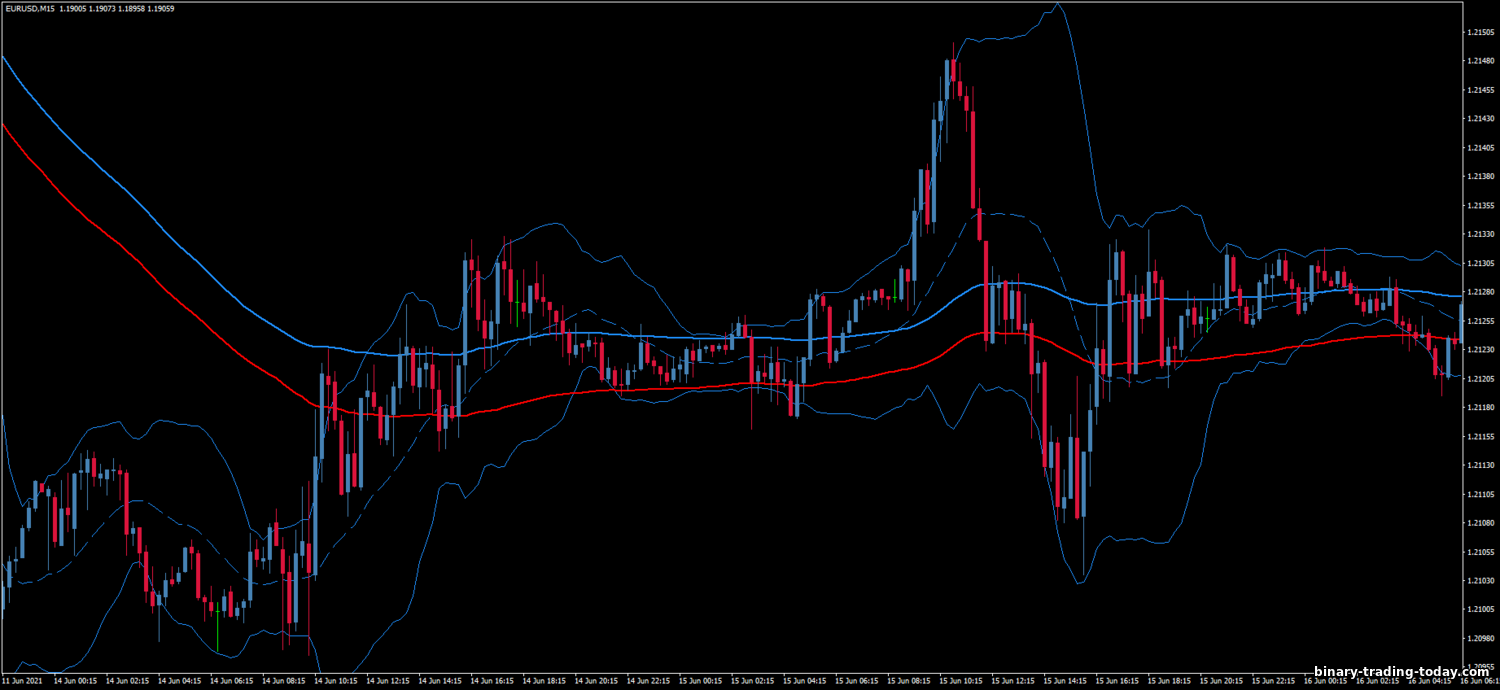Click the 1.21355 price axis label

pos(1480,206)
